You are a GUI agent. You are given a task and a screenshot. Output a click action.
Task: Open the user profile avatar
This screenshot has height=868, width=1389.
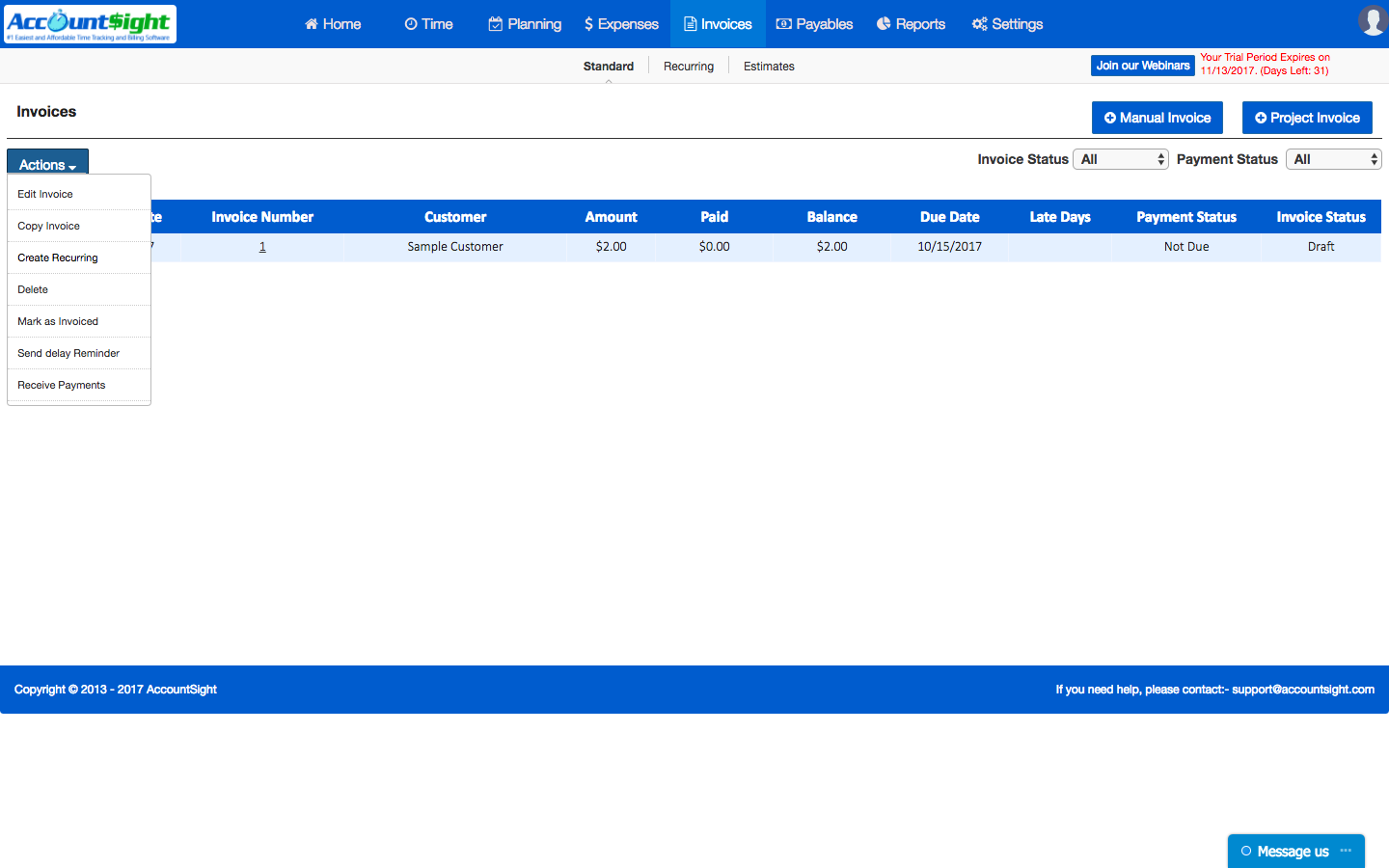pyautogui.click(x=1373, y=20)
